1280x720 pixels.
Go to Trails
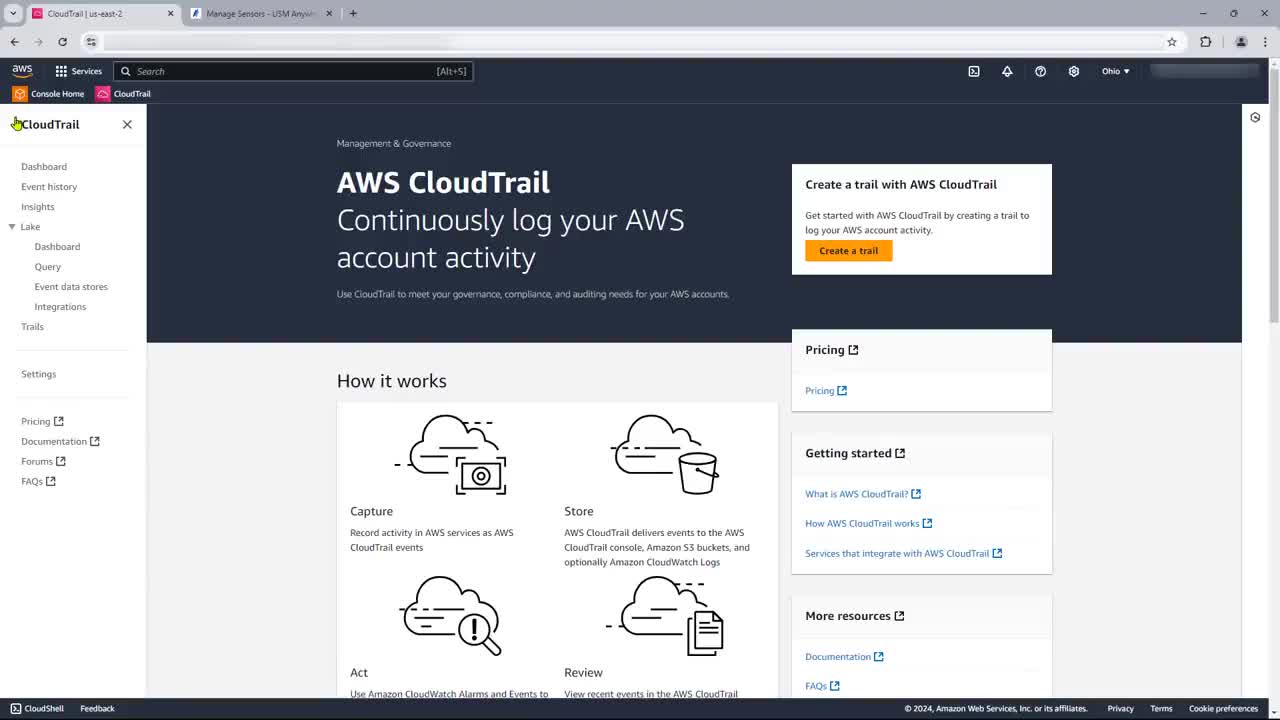[x=32, y=327]
